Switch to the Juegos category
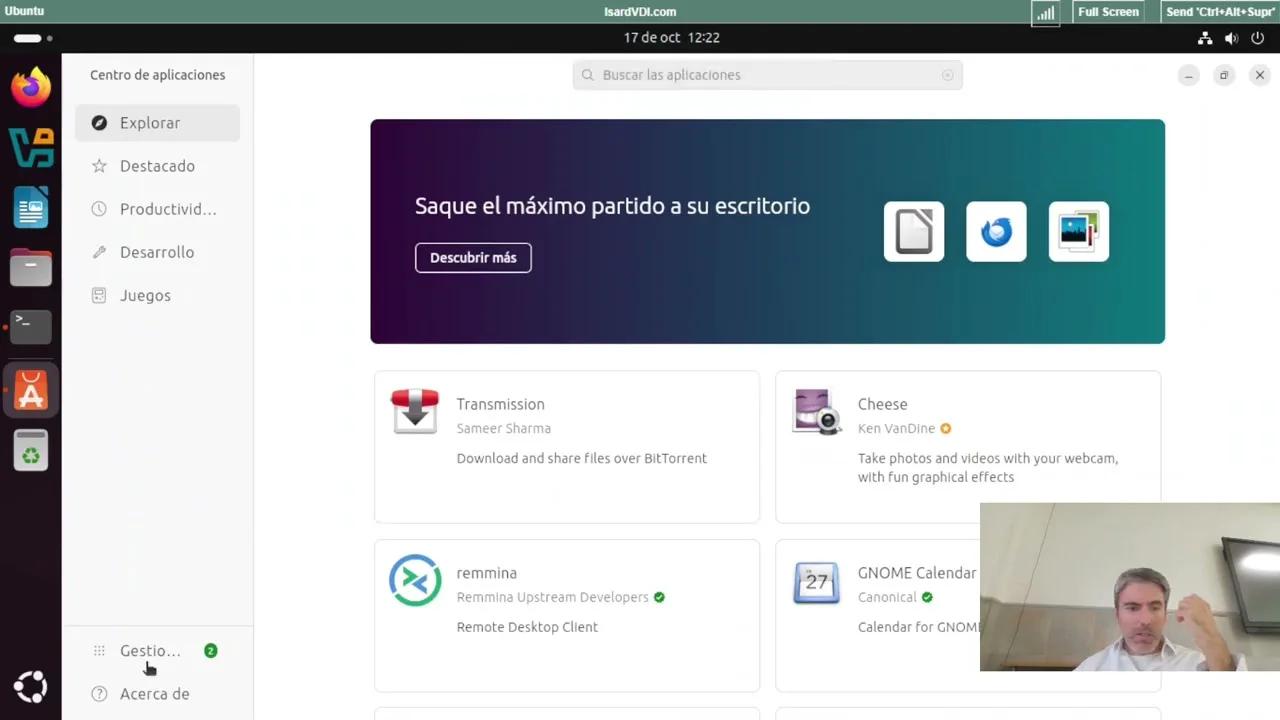Viewport: 1280px width, 720px height. 145,295
